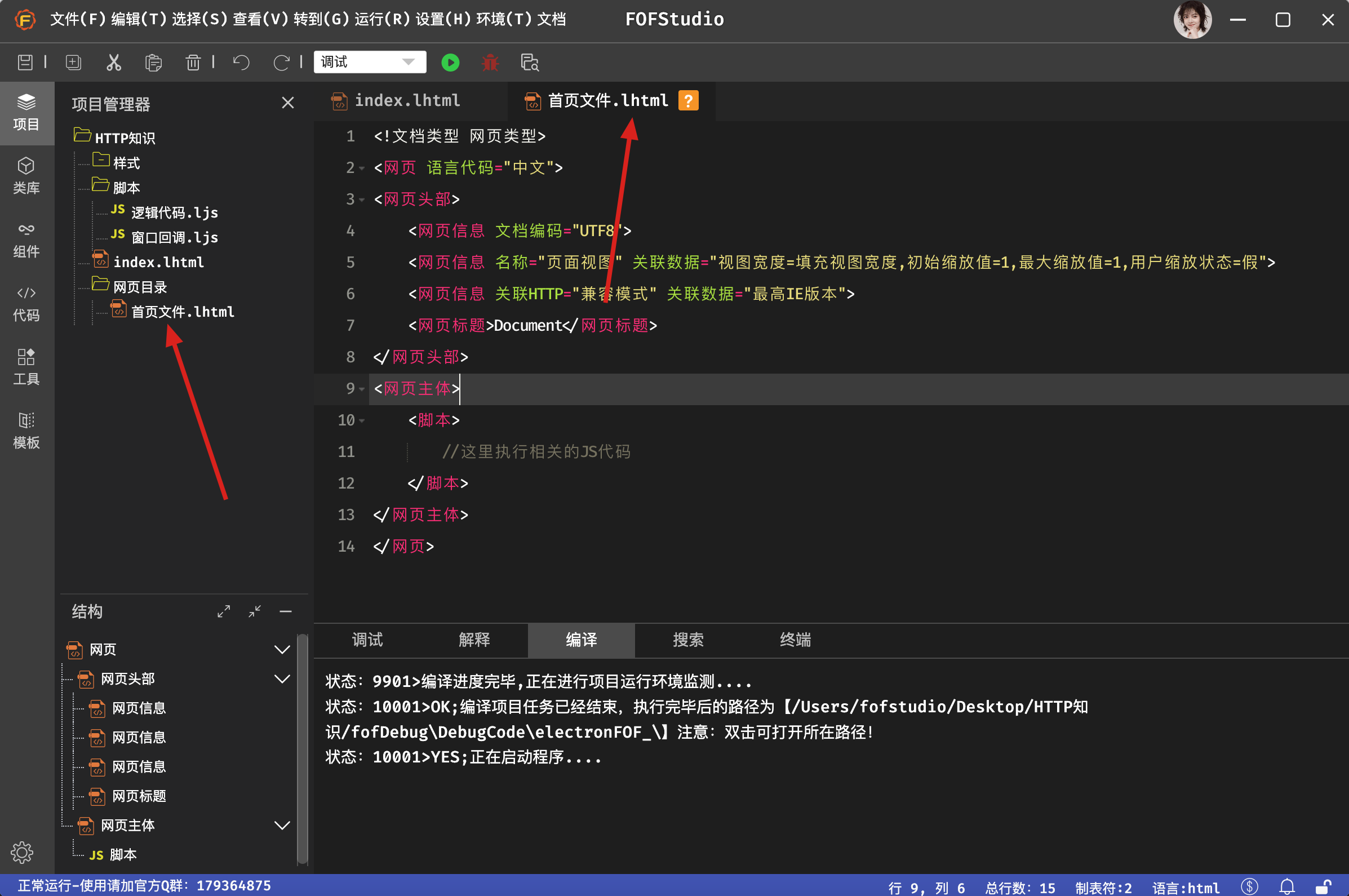Open settings gear at sidebar bottom

(23, 853)
